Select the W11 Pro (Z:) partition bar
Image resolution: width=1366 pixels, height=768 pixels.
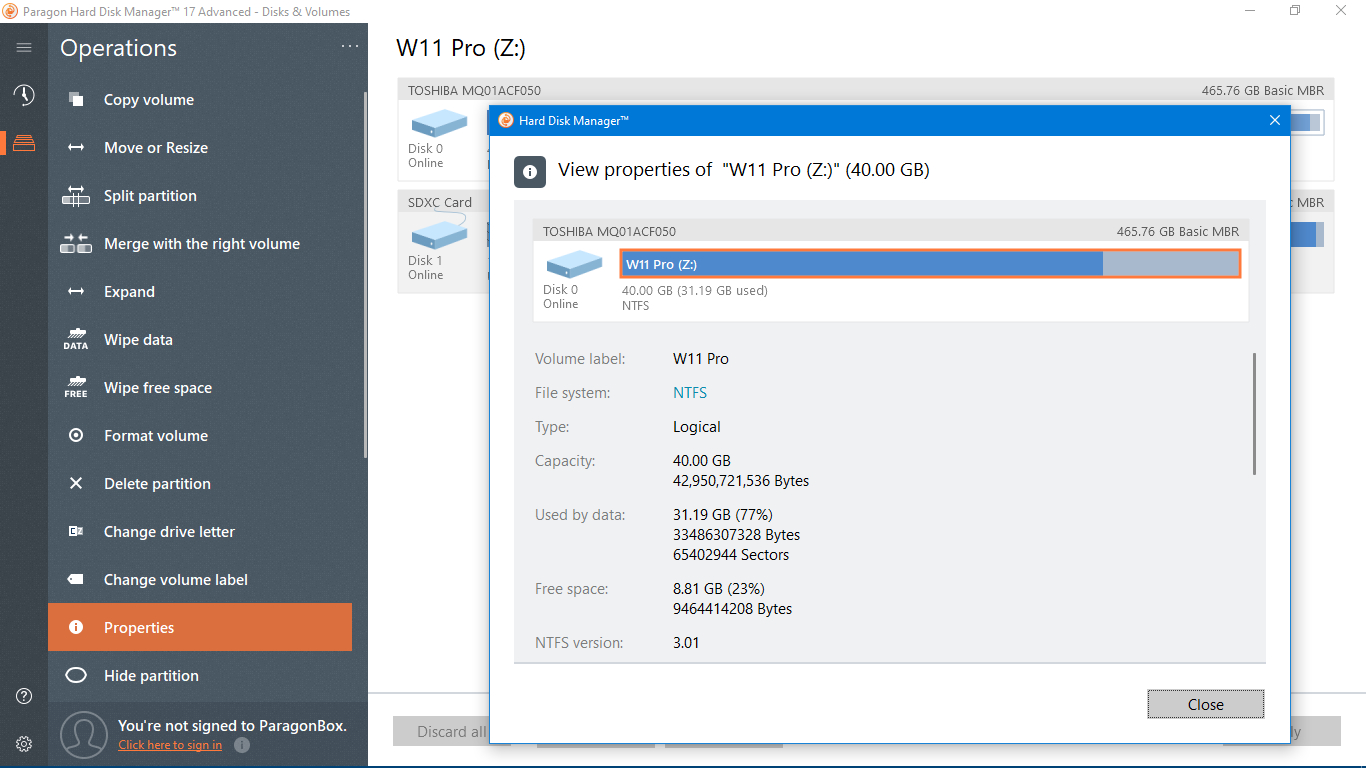[930, 264]
